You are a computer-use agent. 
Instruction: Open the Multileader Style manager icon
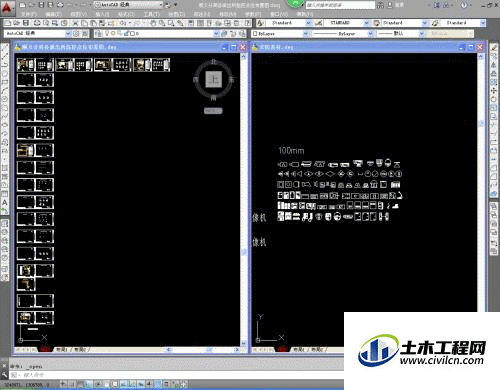pos(436,23)
